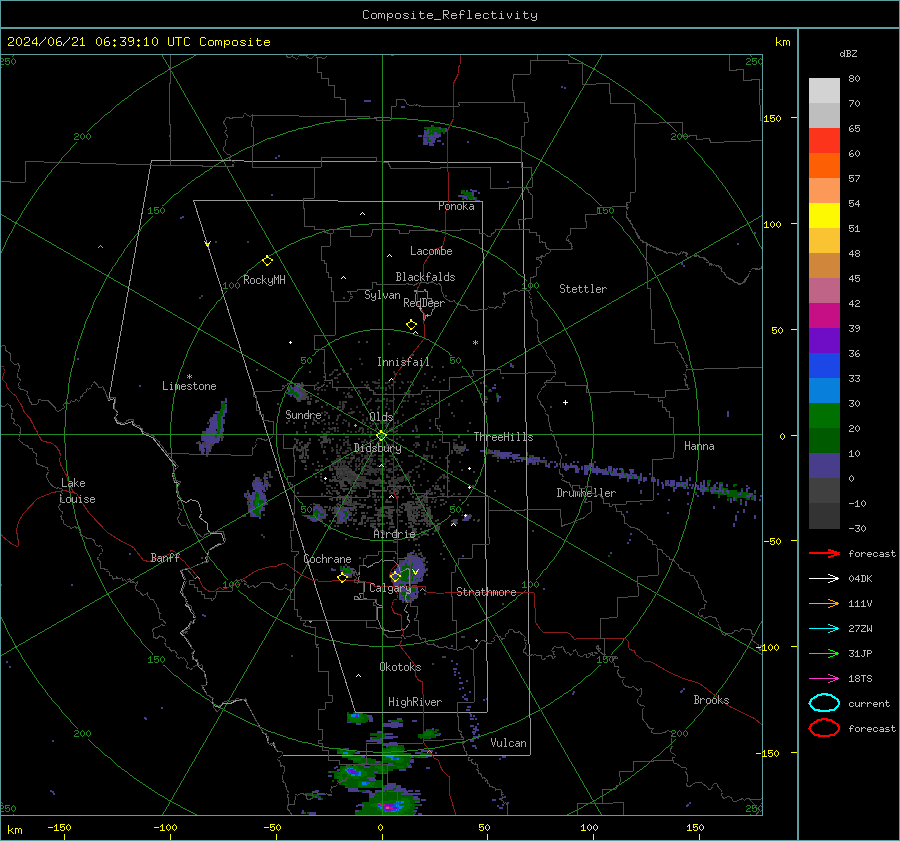
Task: Click the magenta 39-42 dBZ color swatch
Action: (824, 316)
